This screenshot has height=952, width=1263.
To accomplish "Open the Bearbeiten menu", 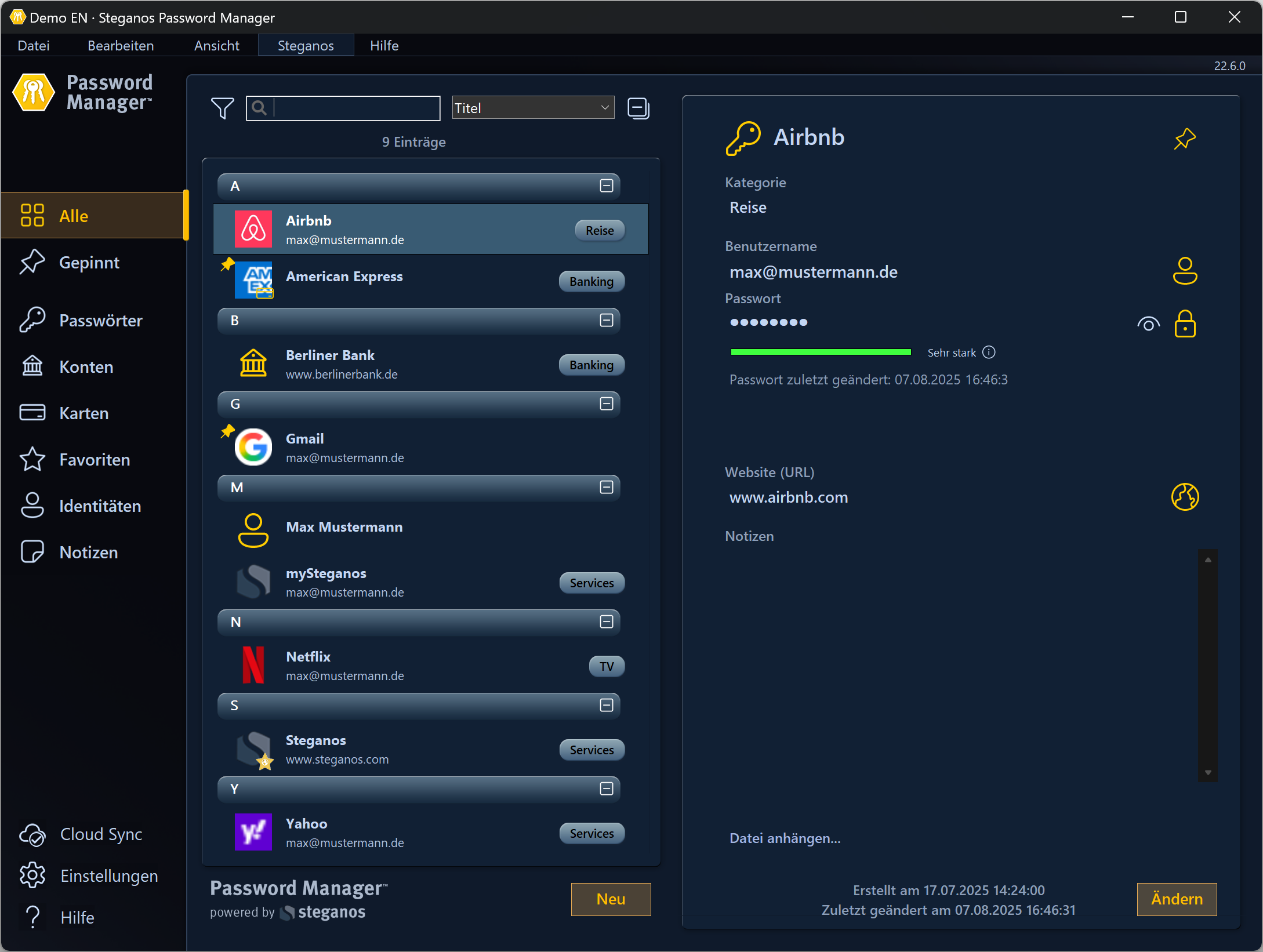I will coord(121,45).
